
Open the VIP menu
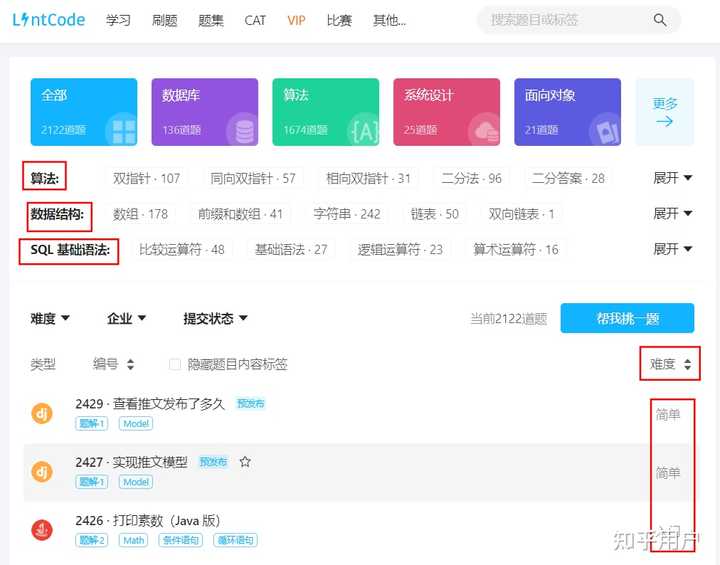296,20
